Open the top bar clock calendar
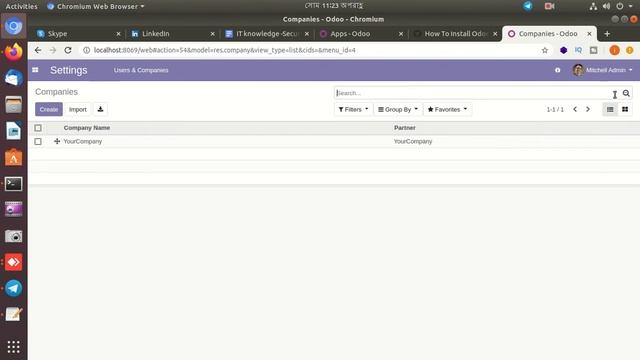The image size is (640, 360). tap(333, 6)
